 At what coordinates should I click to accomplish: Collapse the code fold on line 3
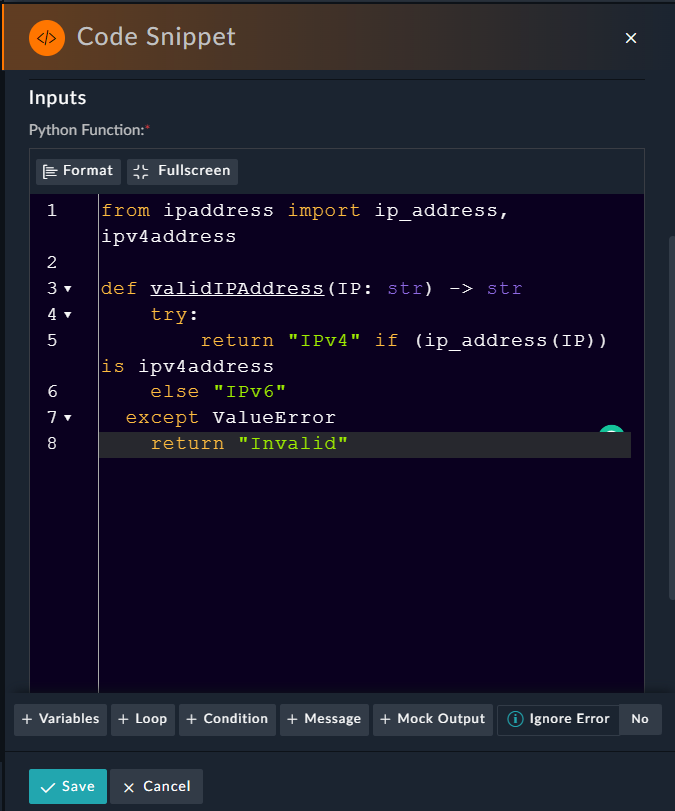pos(68,289)
